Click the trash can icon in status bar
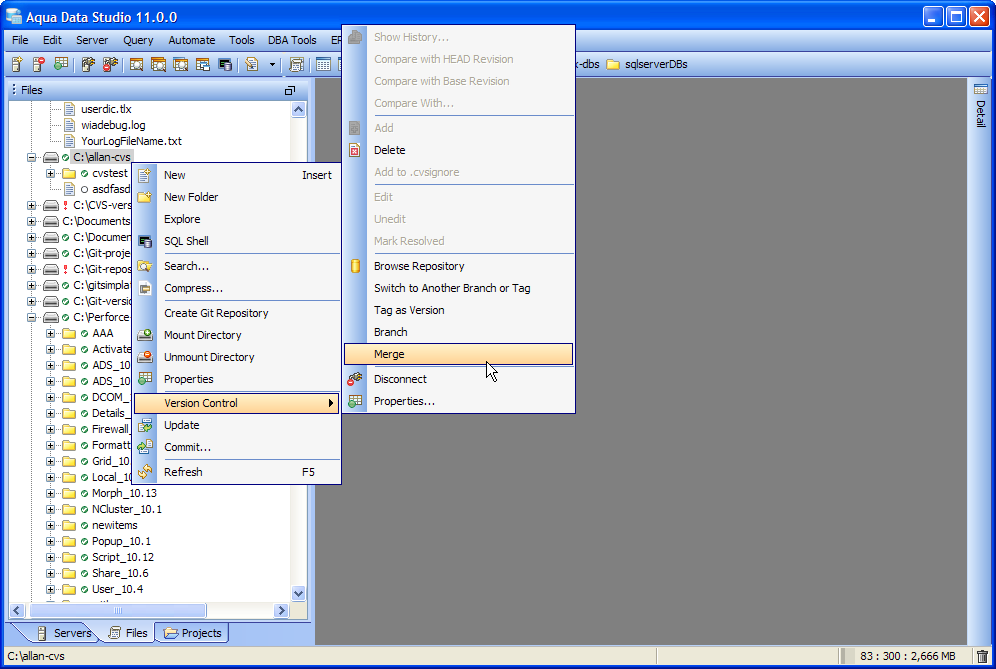This screenshot has width=996, height=669. (x=982, y=656)
